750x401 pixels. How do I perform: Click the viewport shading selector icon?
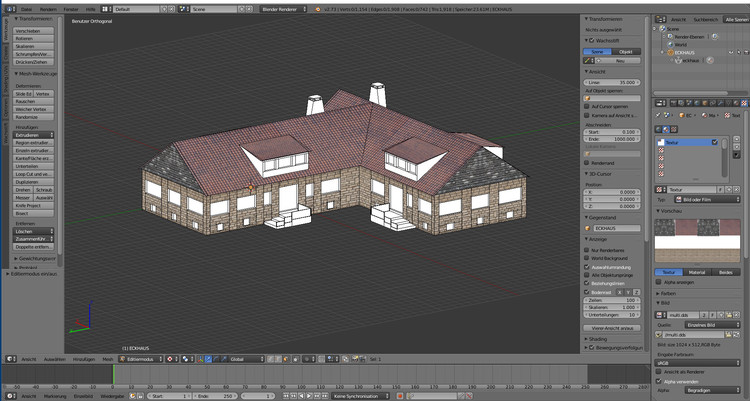tap(172, 359)
